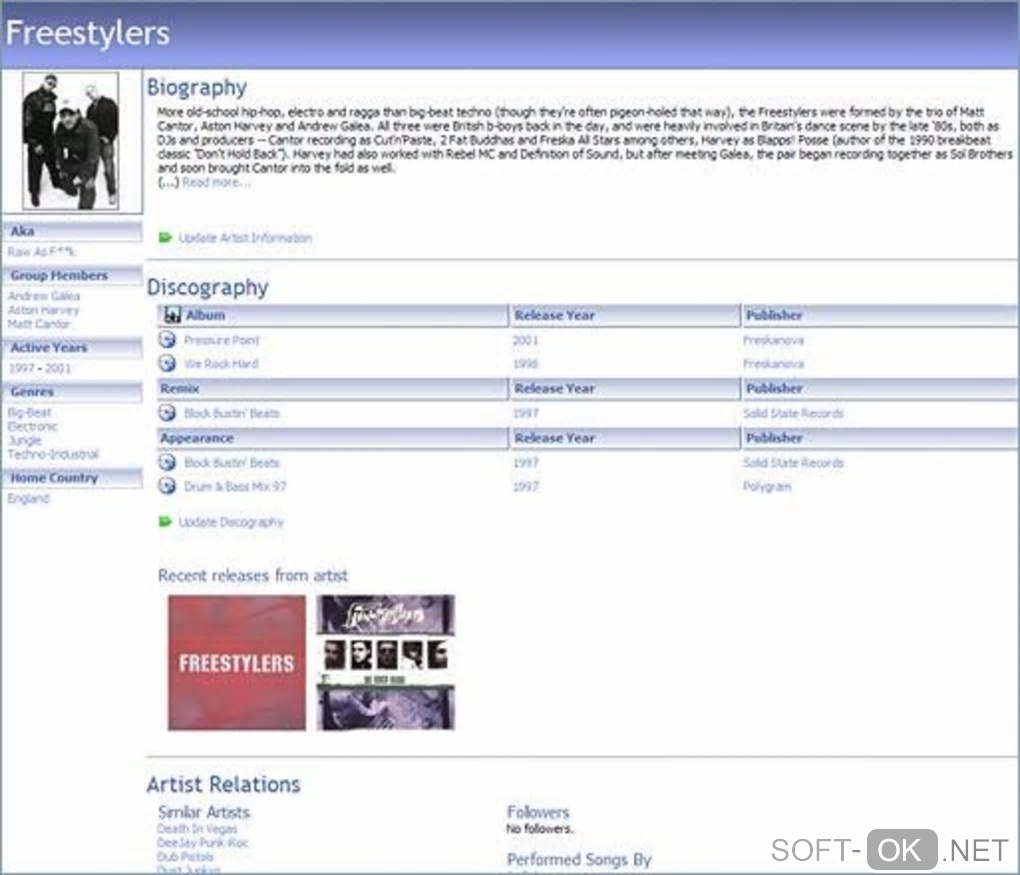Click release year 1998 for We Rock Hard

tap(526, 364)
